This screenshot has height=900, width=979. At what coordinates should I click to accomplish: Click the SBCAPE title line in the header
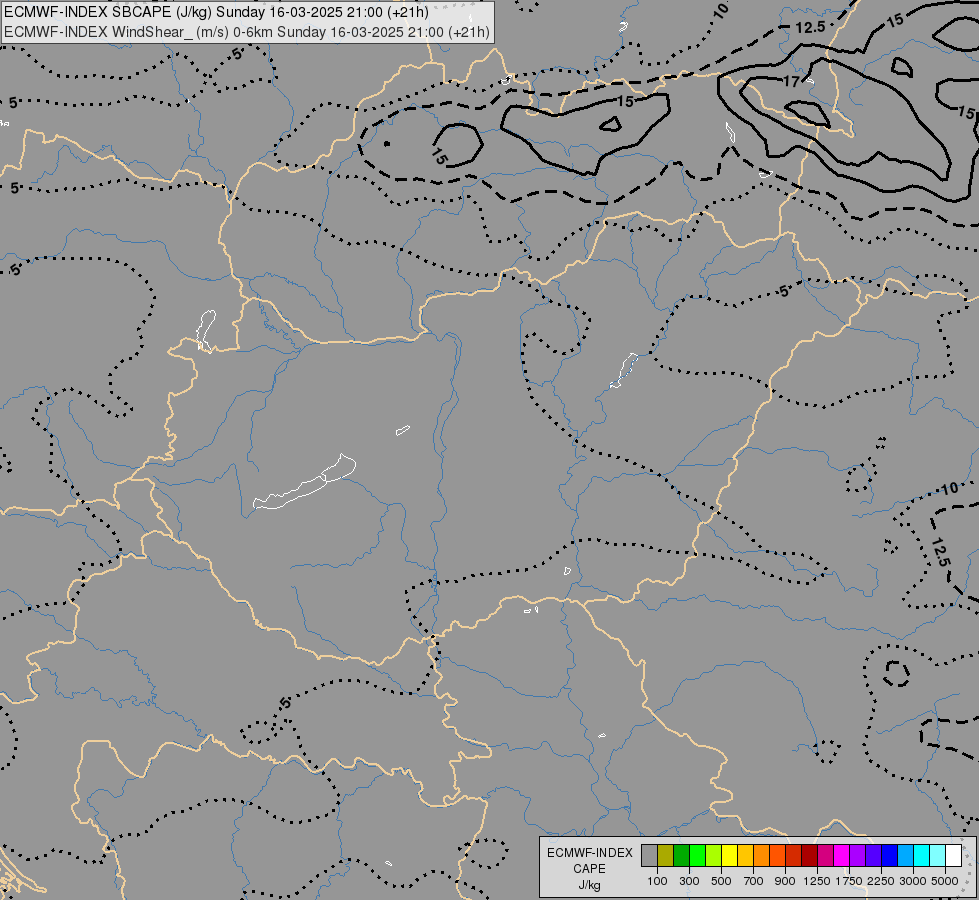[x=216, y=12]
